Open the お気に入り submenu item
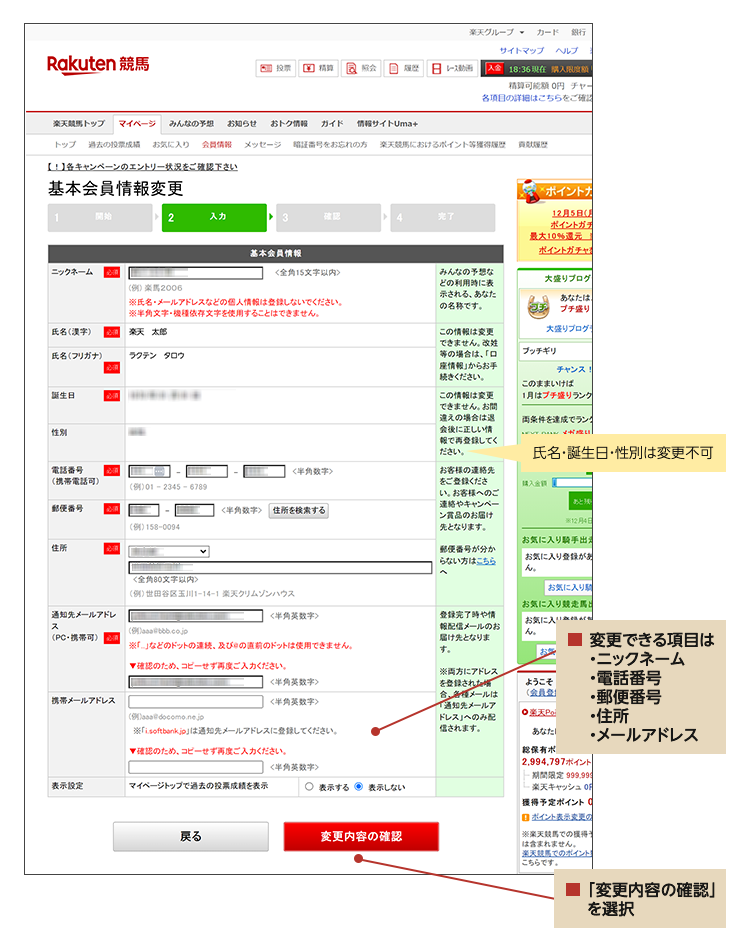750x952 pixels. tap(171, 144)
